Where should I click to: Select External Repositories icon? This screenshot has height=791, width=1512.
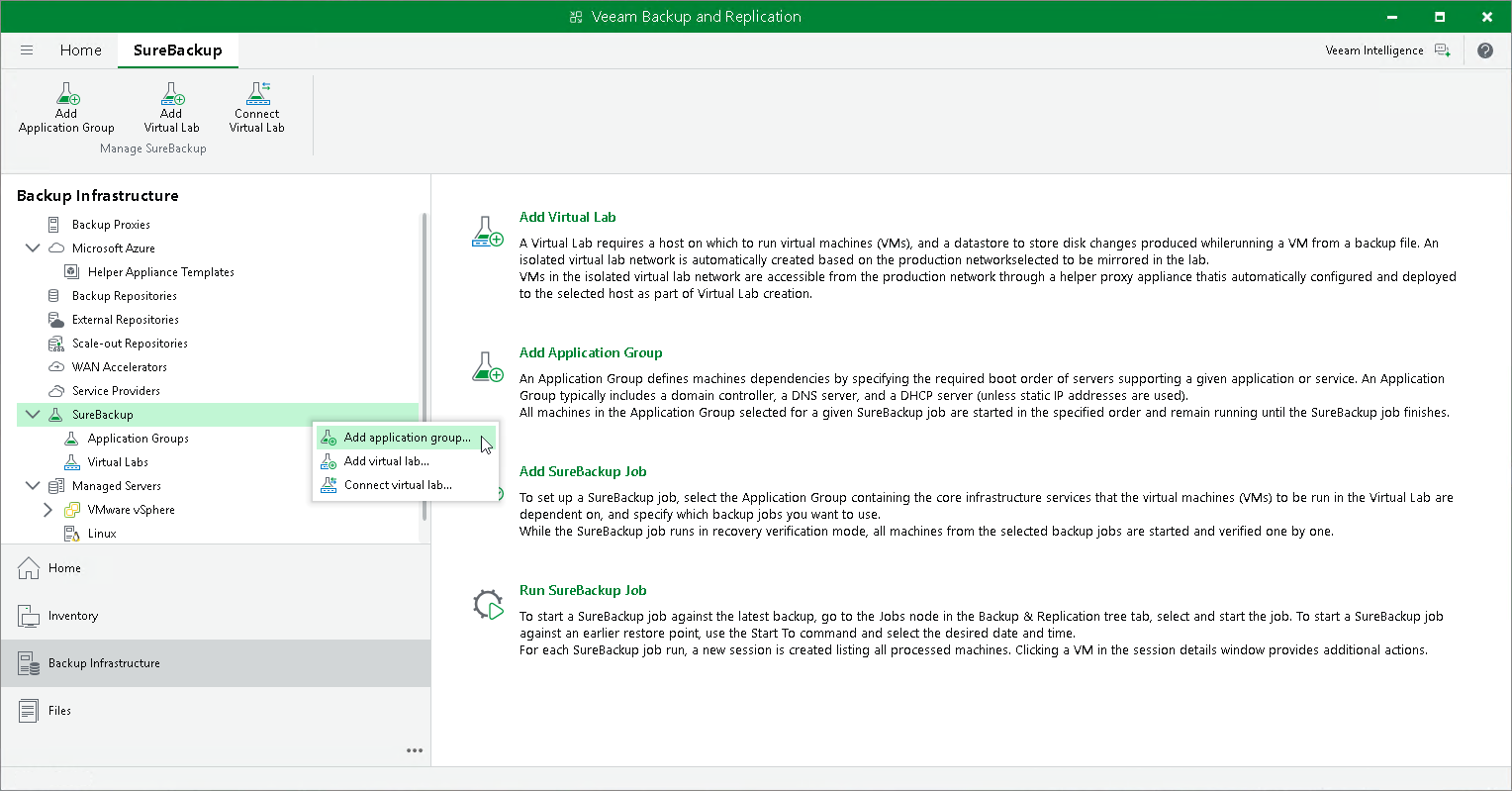pyautogui.click(x=56, y=320)
